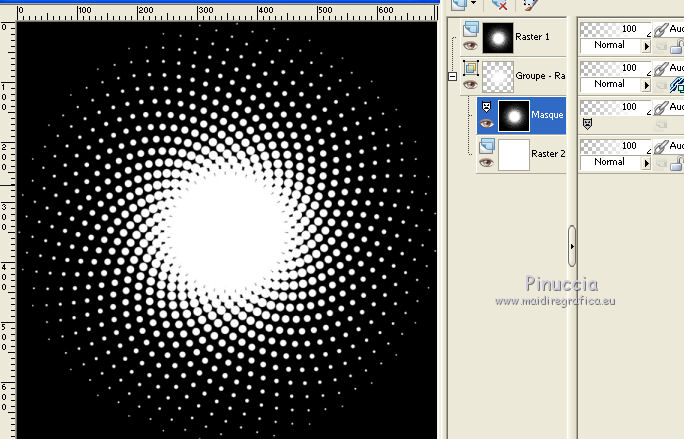This screenshot has width=684, height=439.
Task: Adjust opacity slider of Raster 1
Action: pyautogui.click(x=616, y=29)
